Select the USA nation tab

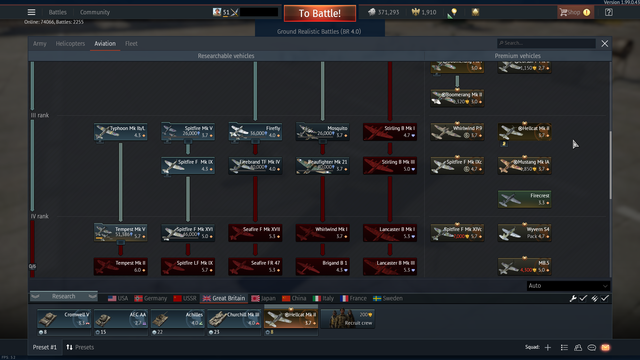[x=118, y=298]
